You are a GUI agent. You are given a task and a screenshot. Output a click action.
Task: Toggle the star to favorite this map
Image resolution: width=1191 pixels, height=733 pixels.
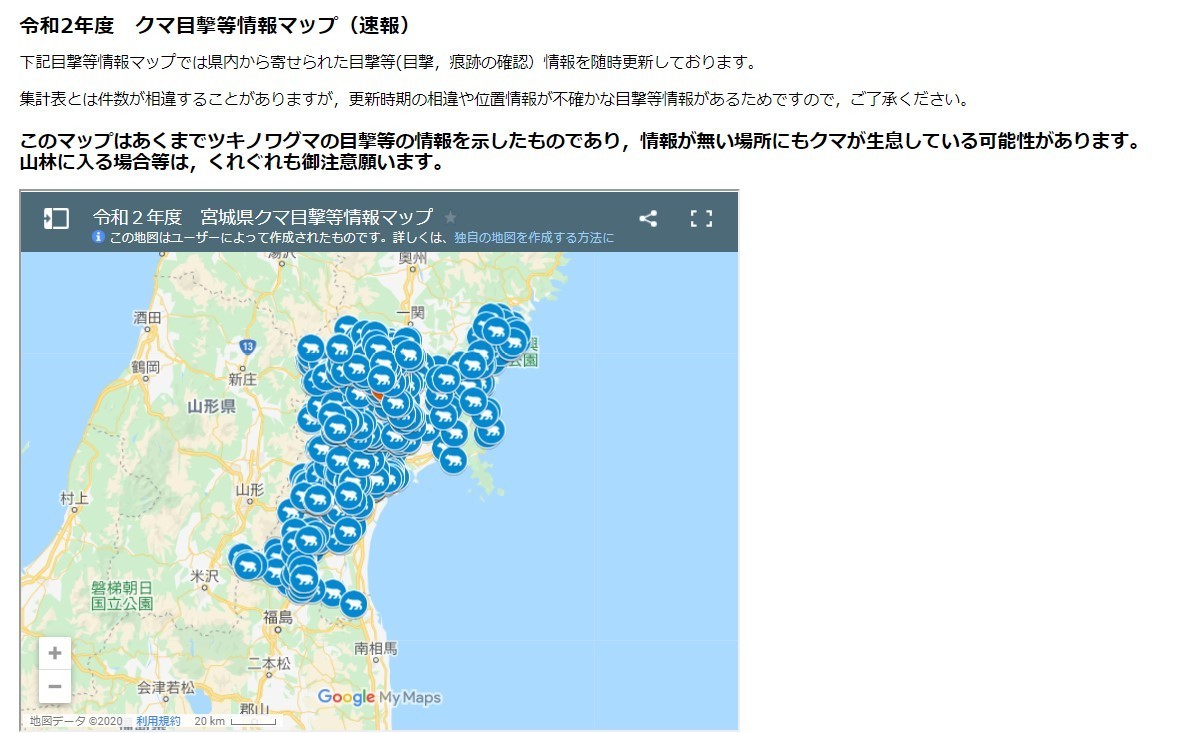(449, 215)
